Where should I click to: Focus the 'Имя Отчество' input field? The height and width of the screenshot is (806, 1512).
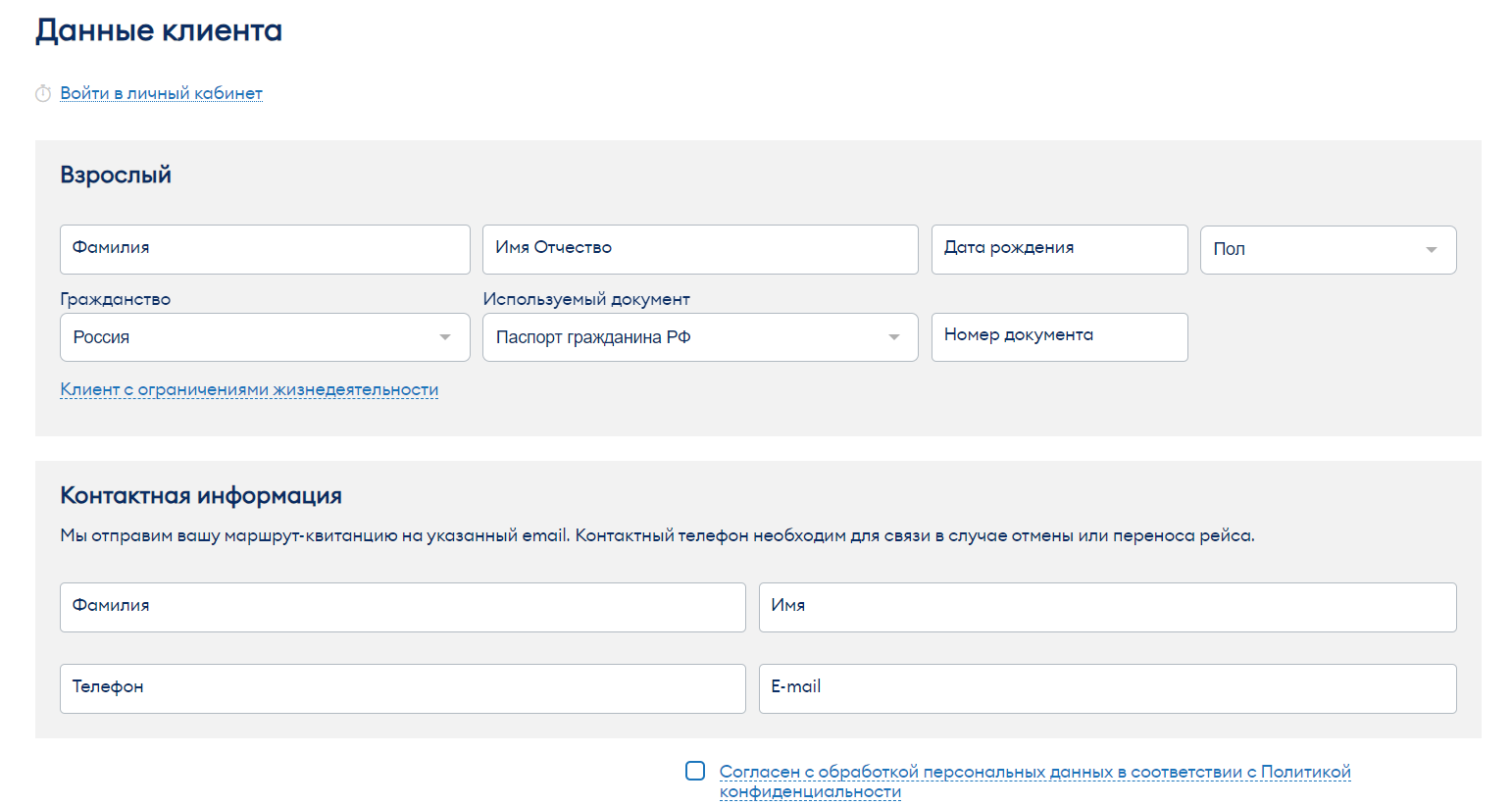click(x=700, y=249)
